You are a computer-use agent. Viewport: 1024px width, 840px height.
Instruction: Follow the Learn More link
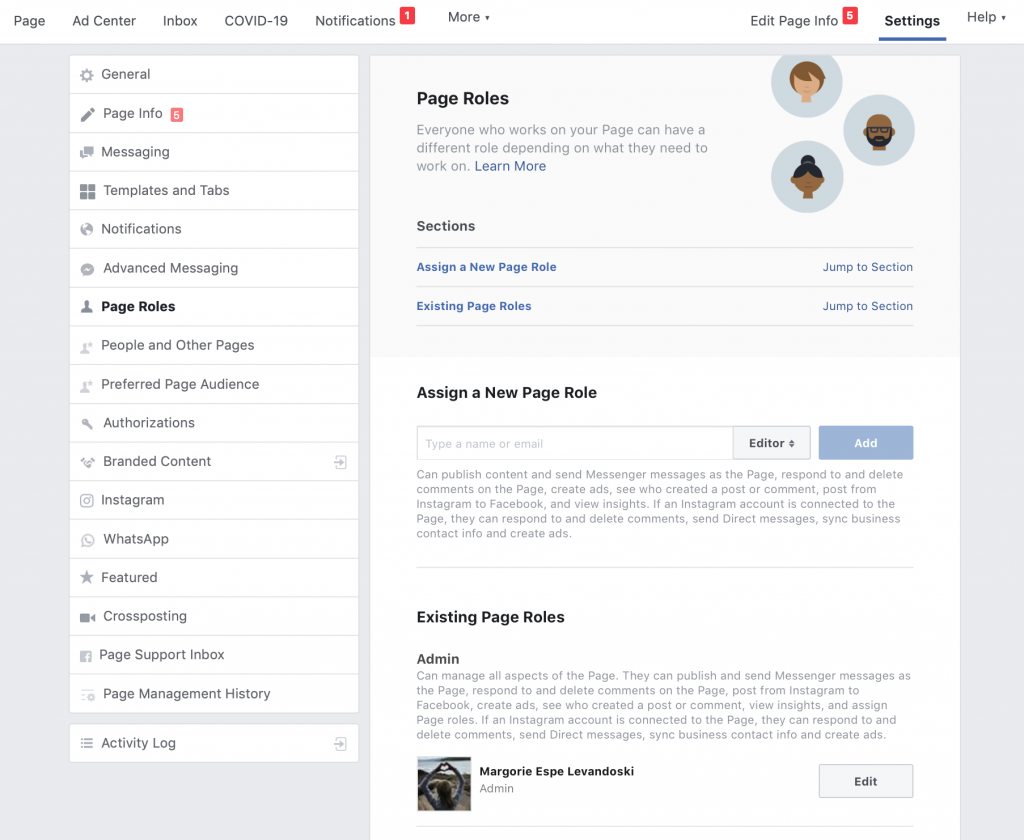[x=510, y=166]
